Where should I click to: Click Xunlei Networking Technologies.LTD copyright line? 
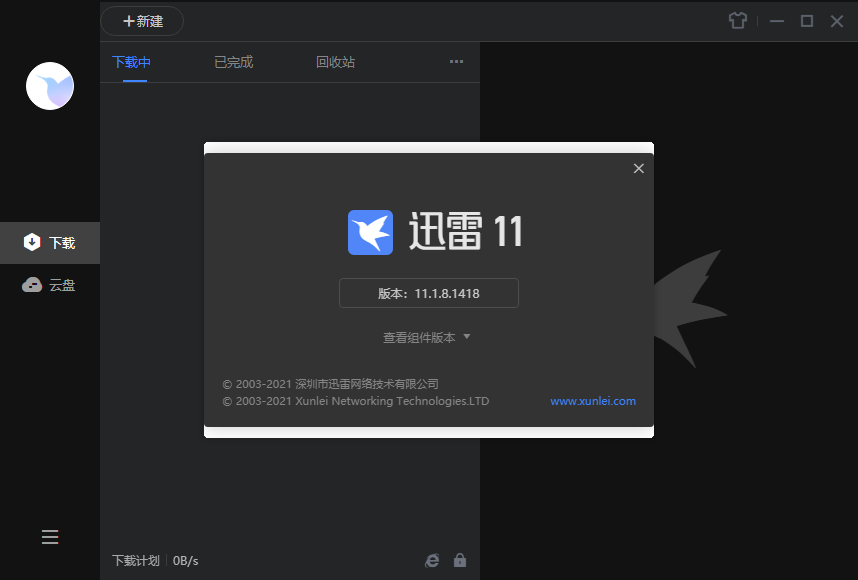(356, 401)
